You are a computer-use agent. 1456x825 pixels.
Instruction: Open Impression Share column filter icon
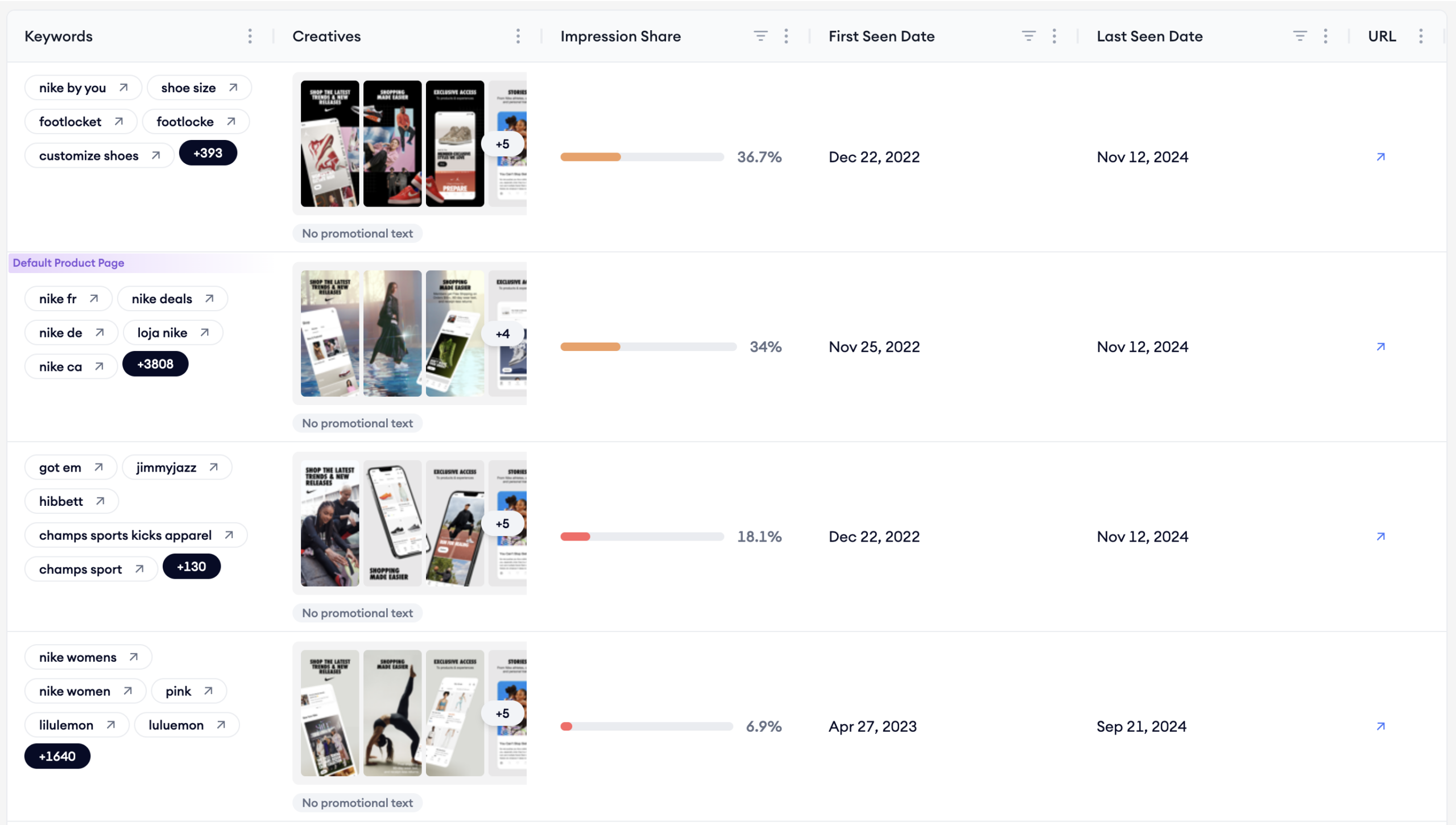pos(760,36)
